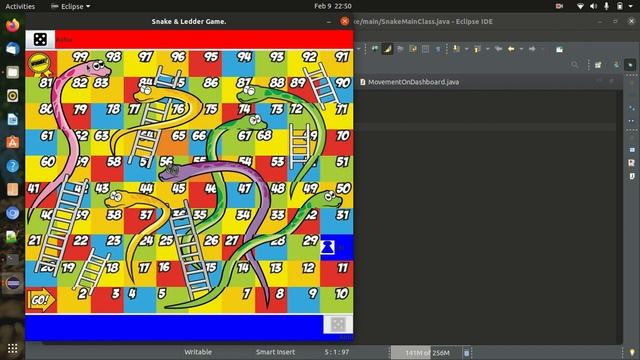Expand the back history dropdown arrow

tap(521, 49)
